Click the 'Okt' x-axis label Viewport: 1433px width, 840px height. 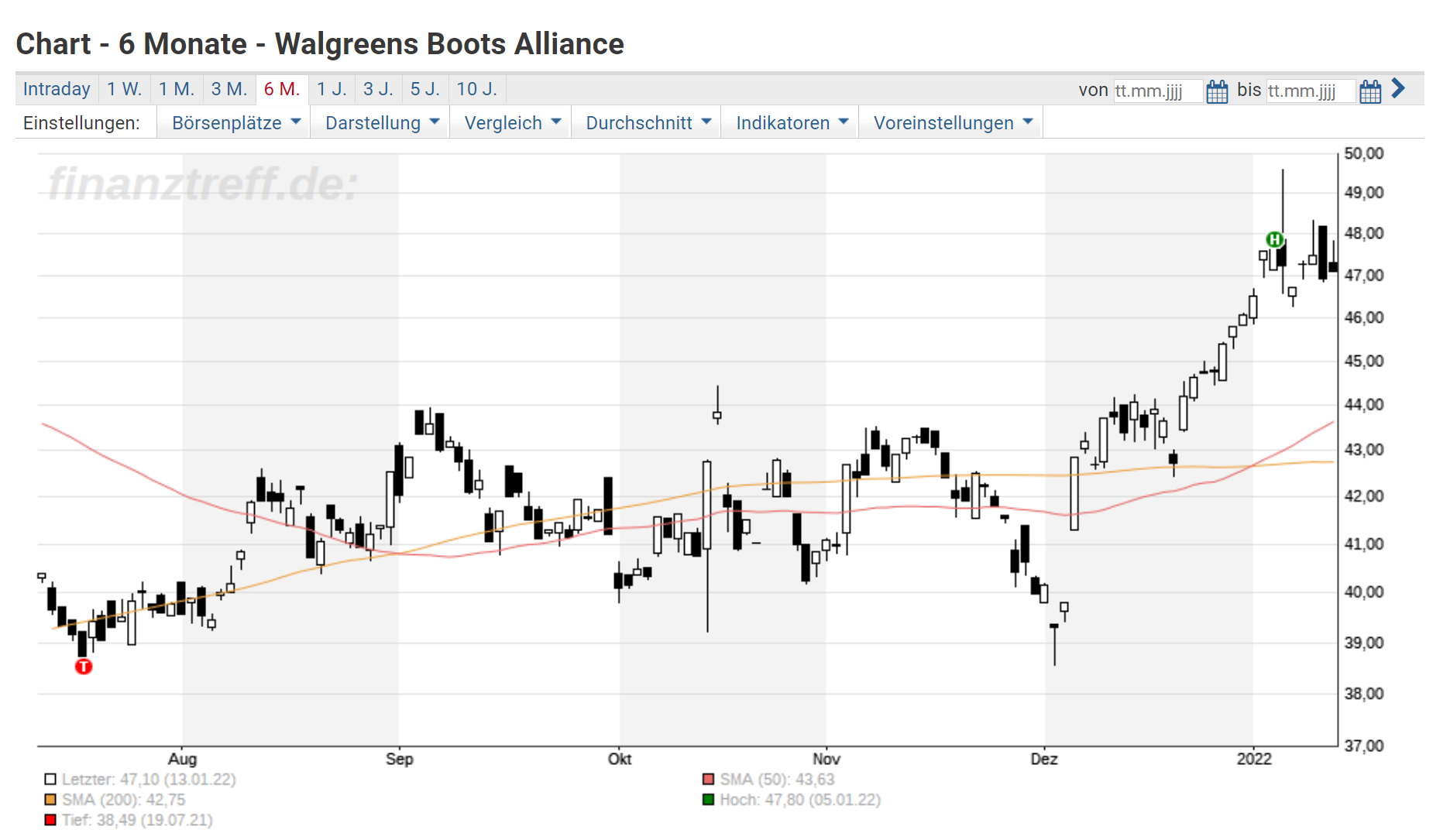pyautogui.click(x=620, y=759)
